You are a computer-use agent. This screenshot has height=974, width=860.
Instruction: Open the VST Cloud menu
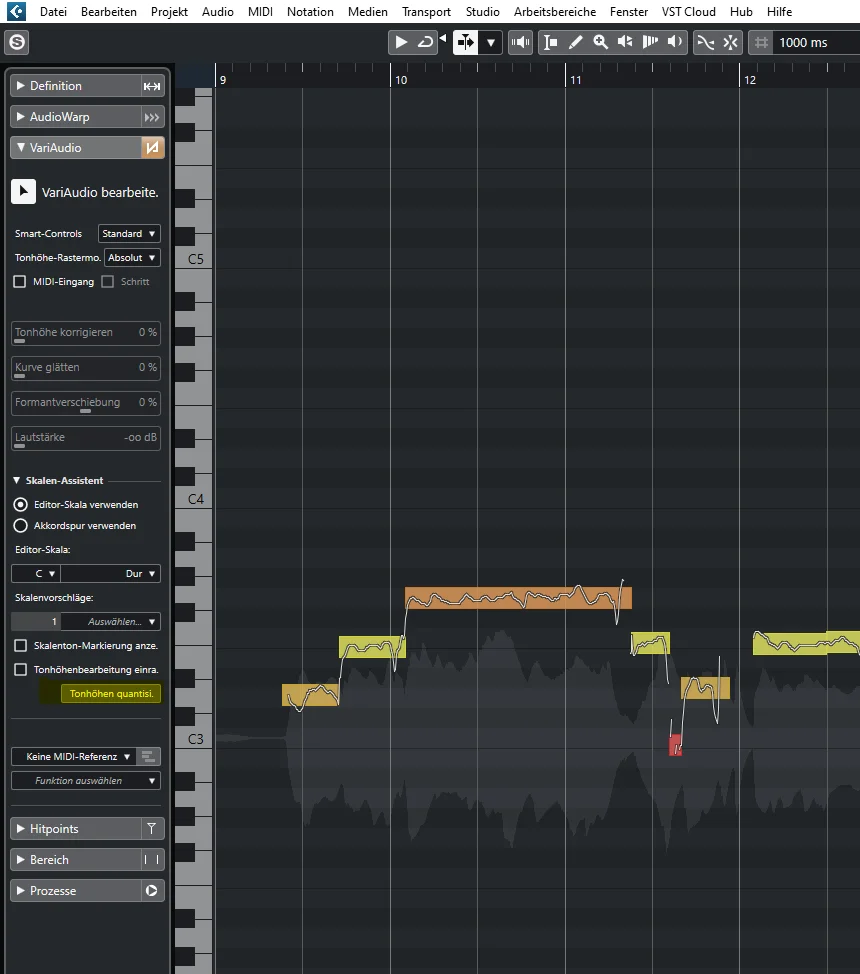(688, 12)
